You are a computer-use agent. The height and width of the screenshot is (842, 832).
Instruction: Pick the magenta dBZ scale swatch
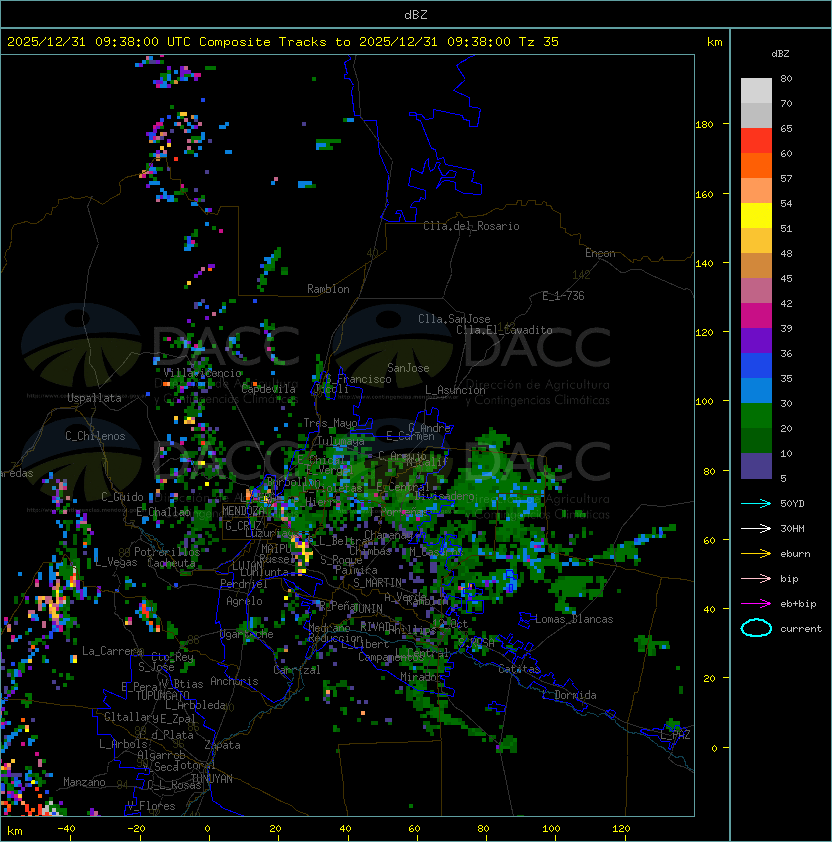[x=756, y=316]
